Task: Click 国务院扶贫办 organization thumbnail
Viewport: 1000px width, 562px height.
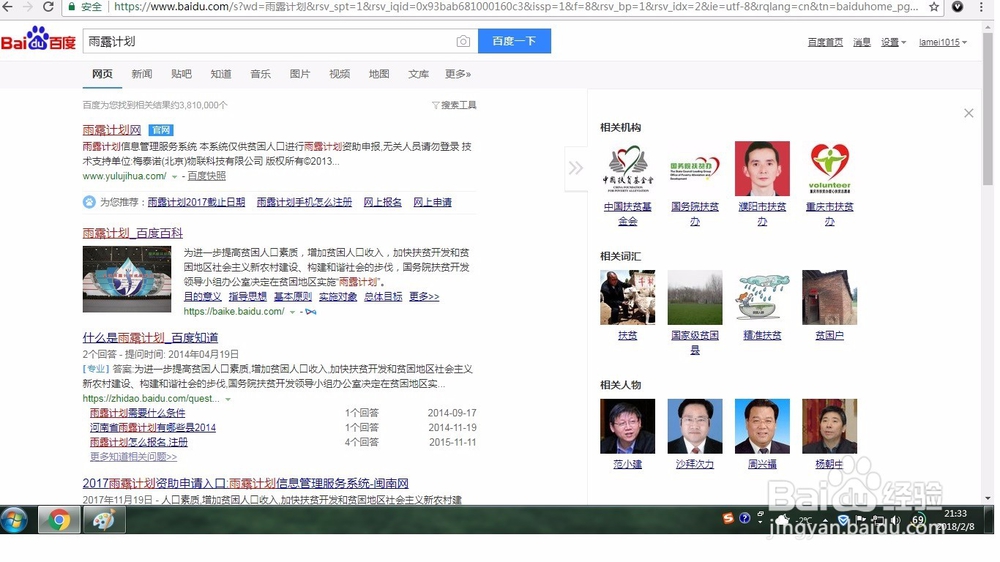Action: [x=695, y=168]
